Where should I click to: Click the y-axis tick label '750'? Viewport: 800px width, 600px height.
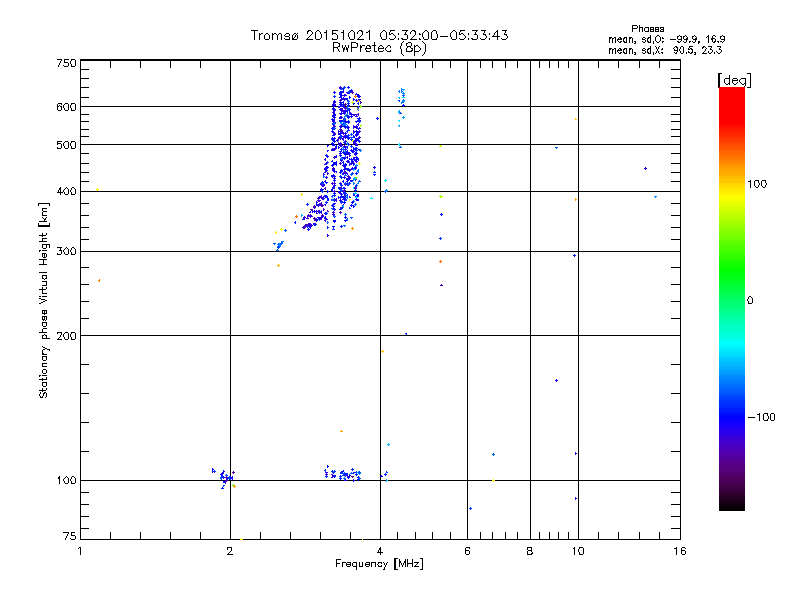tap(66, 63)
